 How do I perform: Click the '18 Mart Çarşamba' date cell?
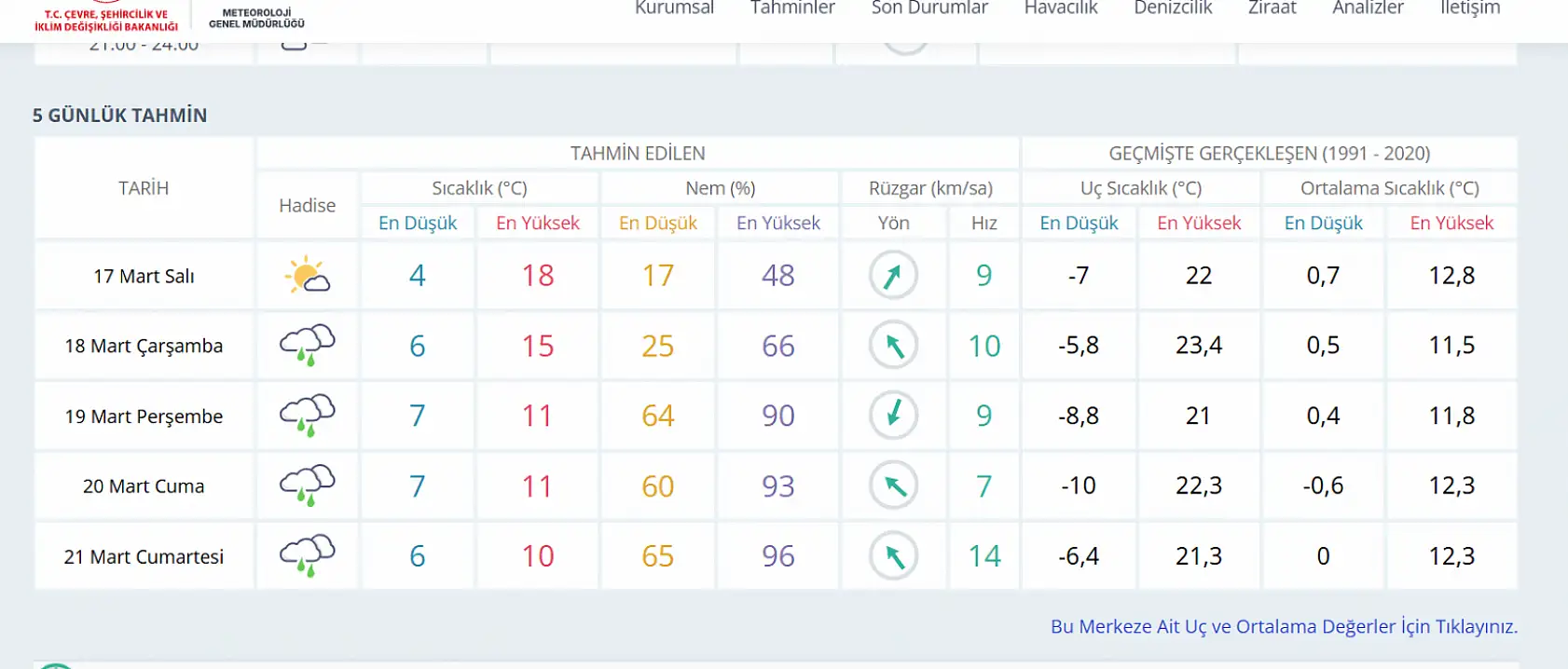click(x=144, y=346)
